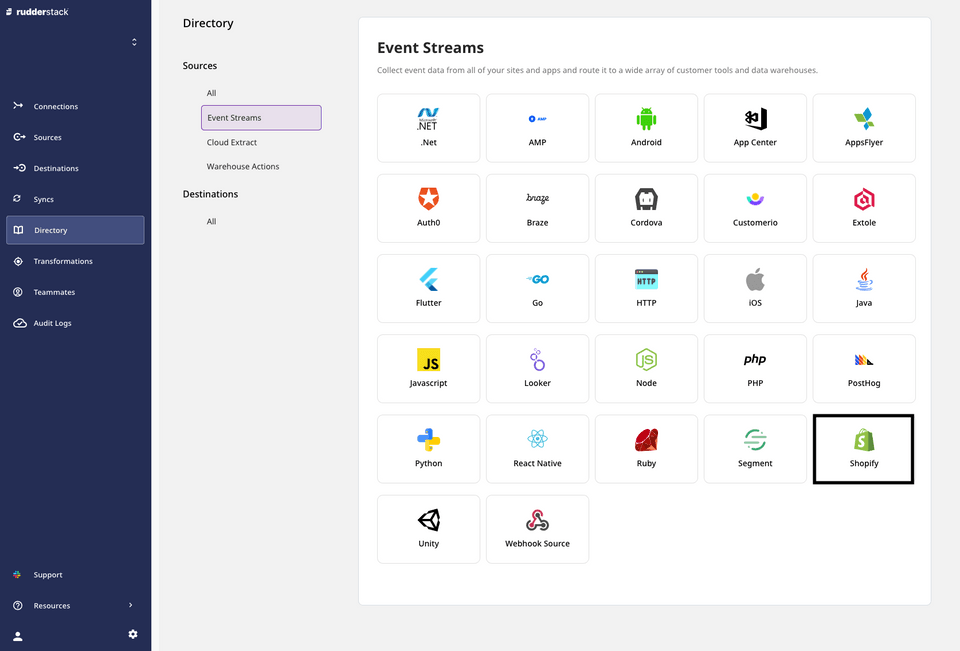Open the Segment source tile

pos(755,448)
